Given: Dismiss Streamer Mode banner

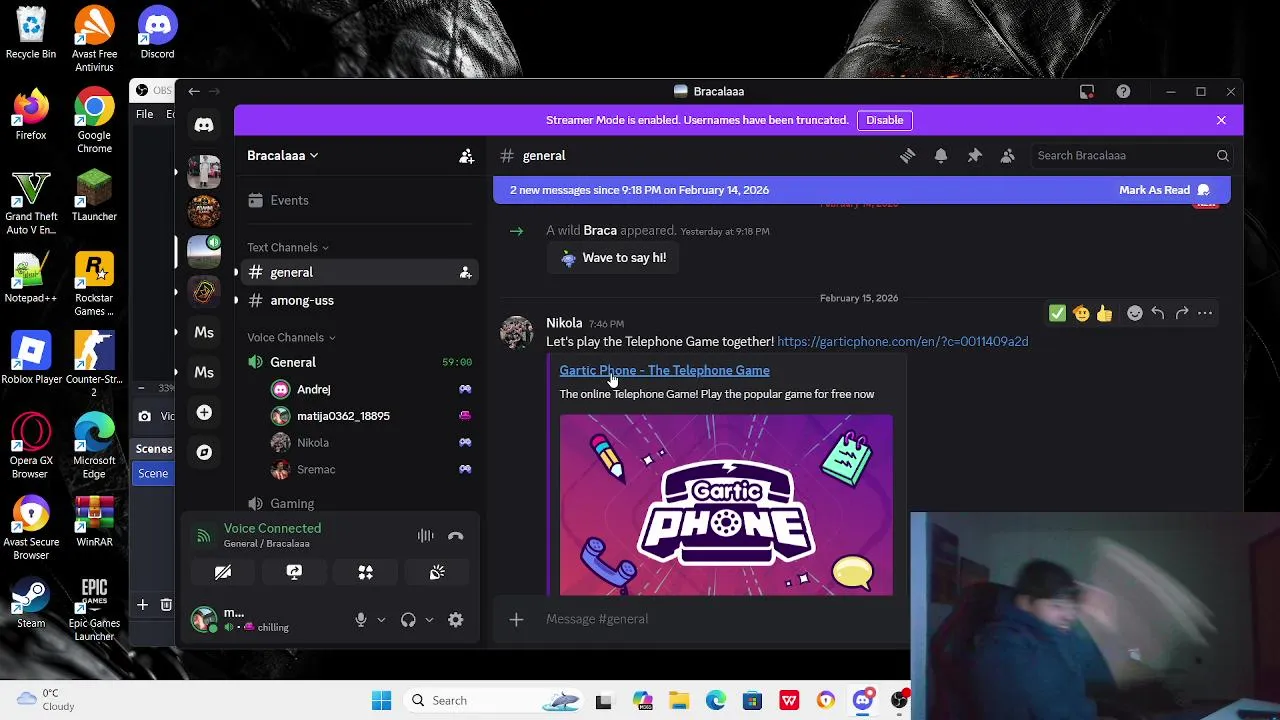Looking at the screenshot, I should tap(1221, 120).
